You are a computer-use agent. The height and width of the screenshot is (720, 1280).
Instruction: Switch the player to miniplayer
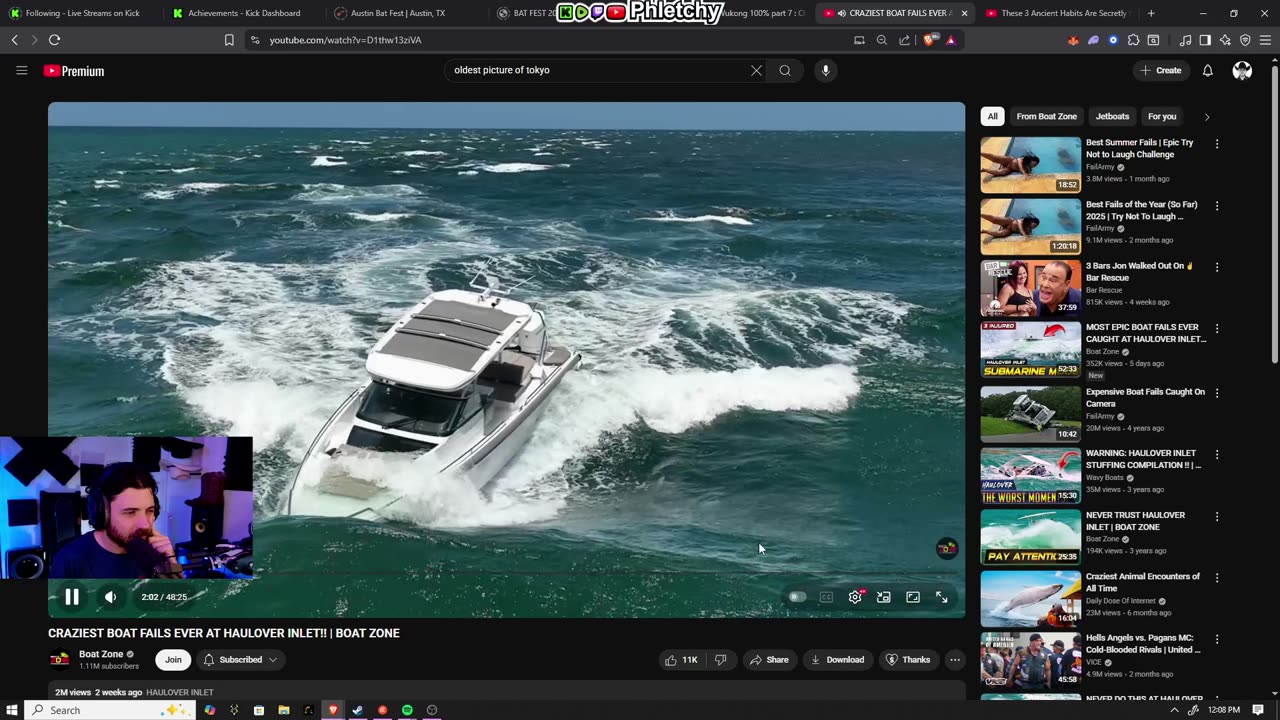pos(884,597)
